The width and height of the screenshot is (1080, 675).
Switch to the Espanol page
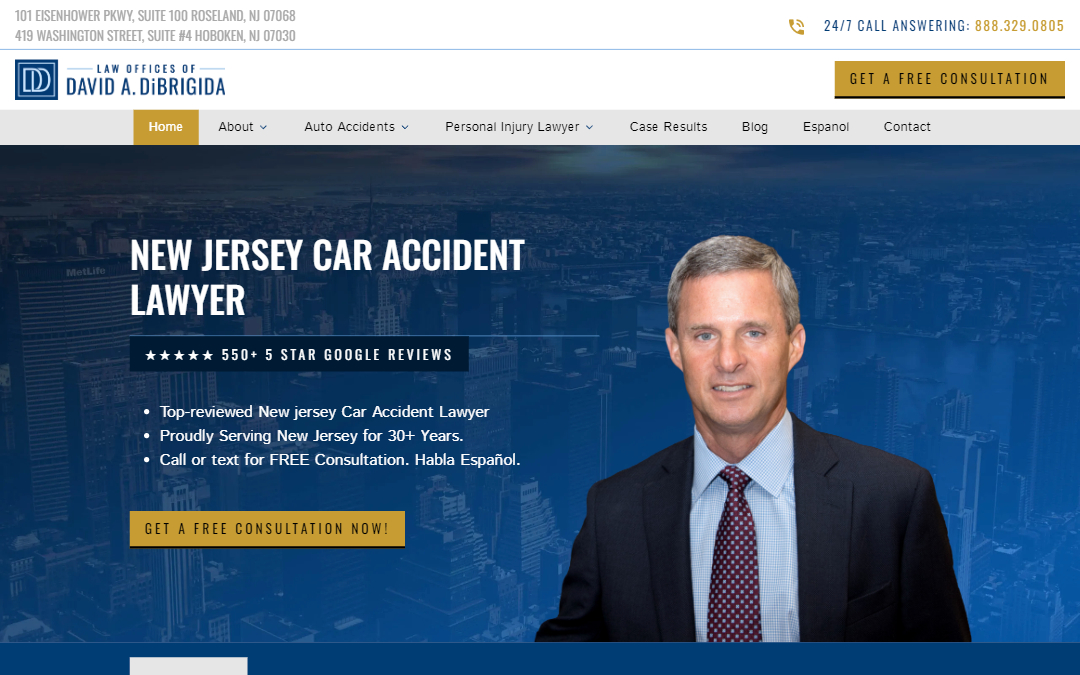tap(825, 127)
